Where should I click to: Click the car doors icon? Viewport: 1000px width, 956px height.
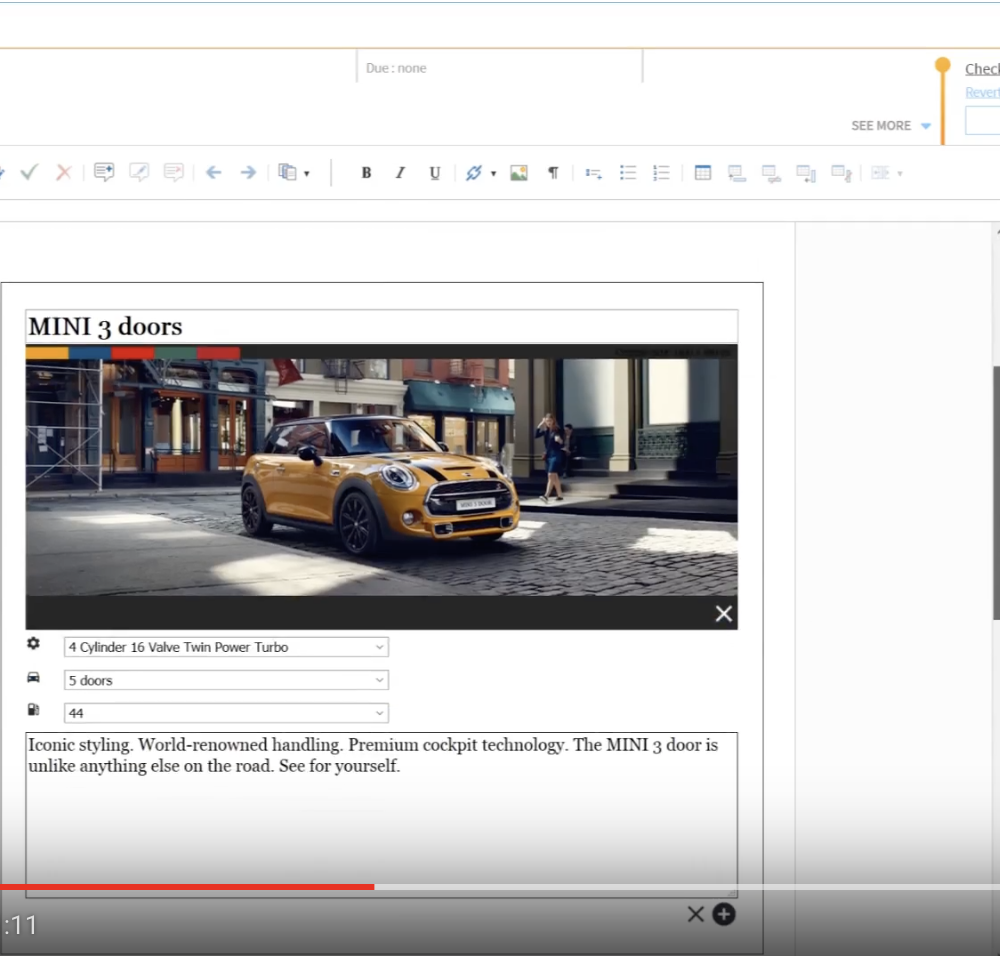[33, 677]
